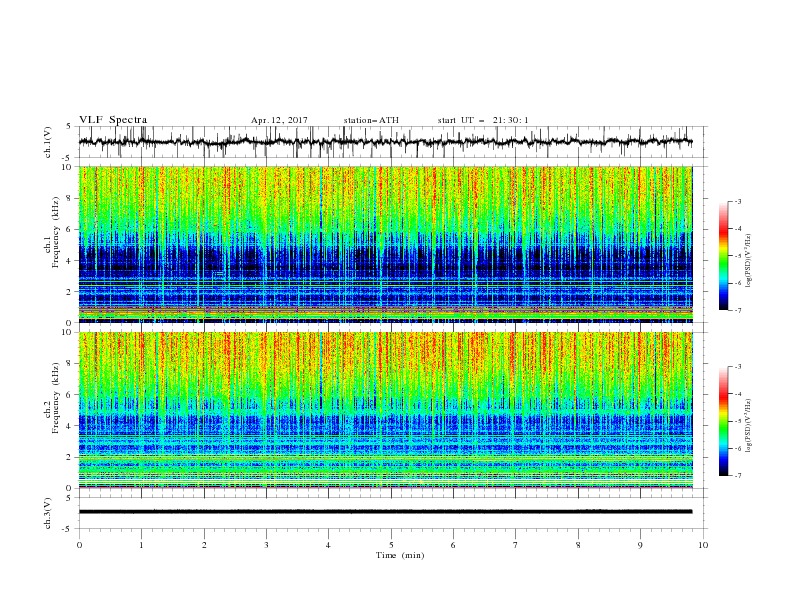792x612 pixels.
Task: Click the "-3" label on ch.1 colorbar
Action: click(x=737, y=201)
